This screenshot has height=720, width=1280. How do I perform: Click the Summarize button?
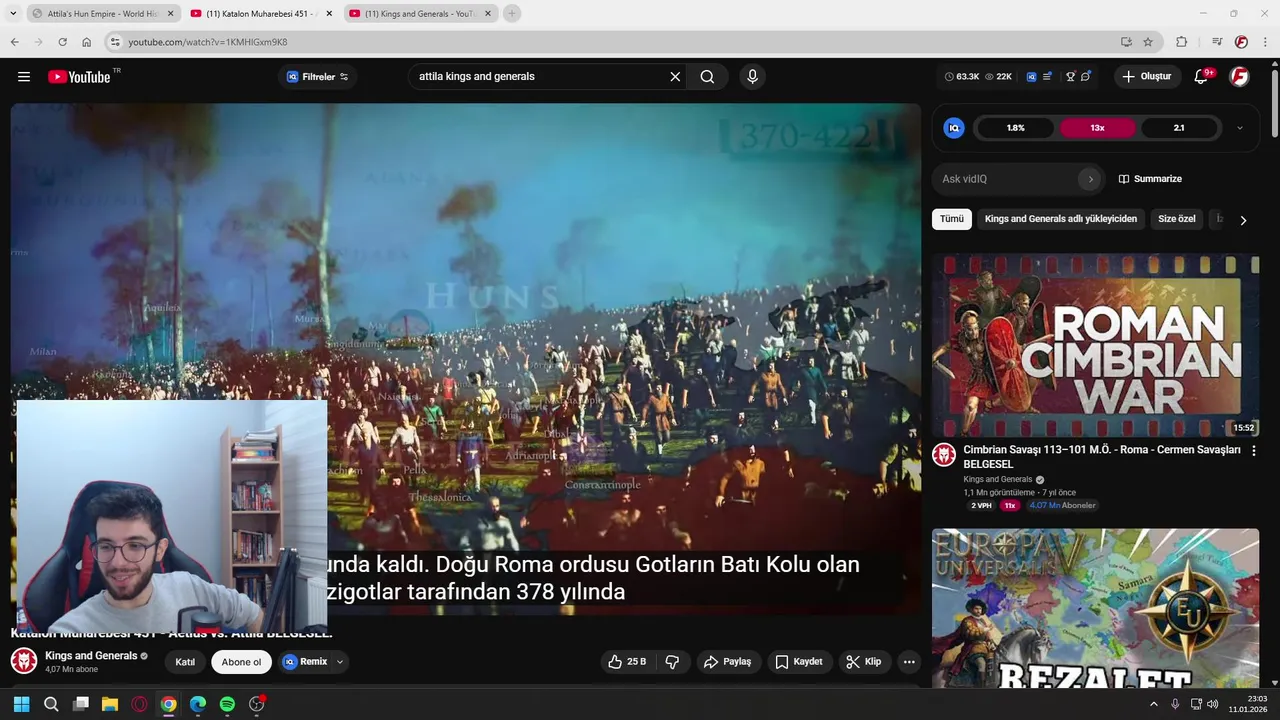click(1150, 179)
